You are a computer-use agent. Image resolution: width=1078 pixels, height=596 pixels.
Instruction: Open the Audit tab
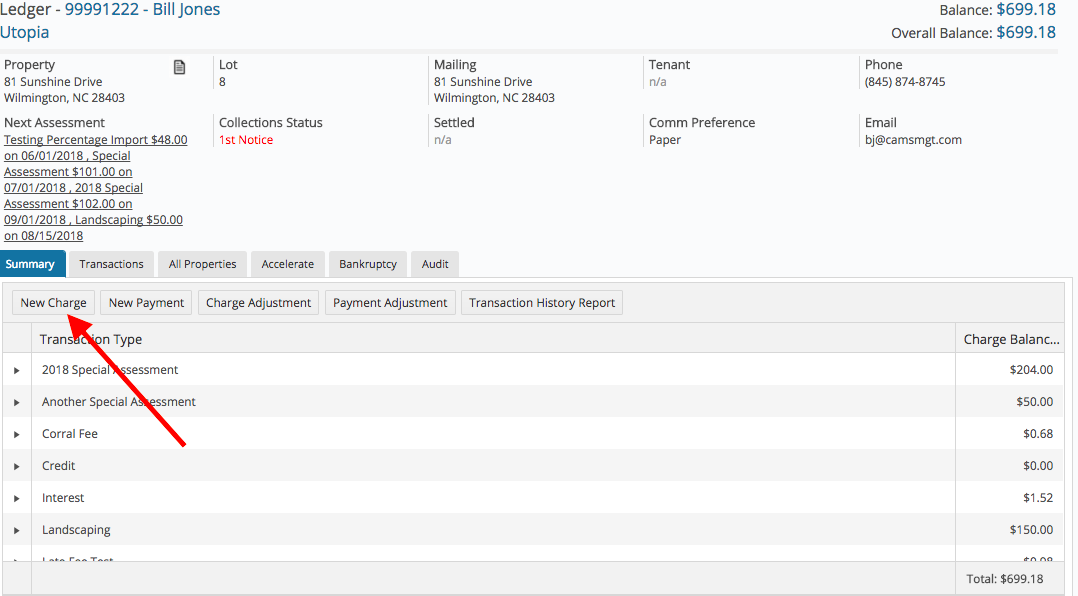point(435,264)
